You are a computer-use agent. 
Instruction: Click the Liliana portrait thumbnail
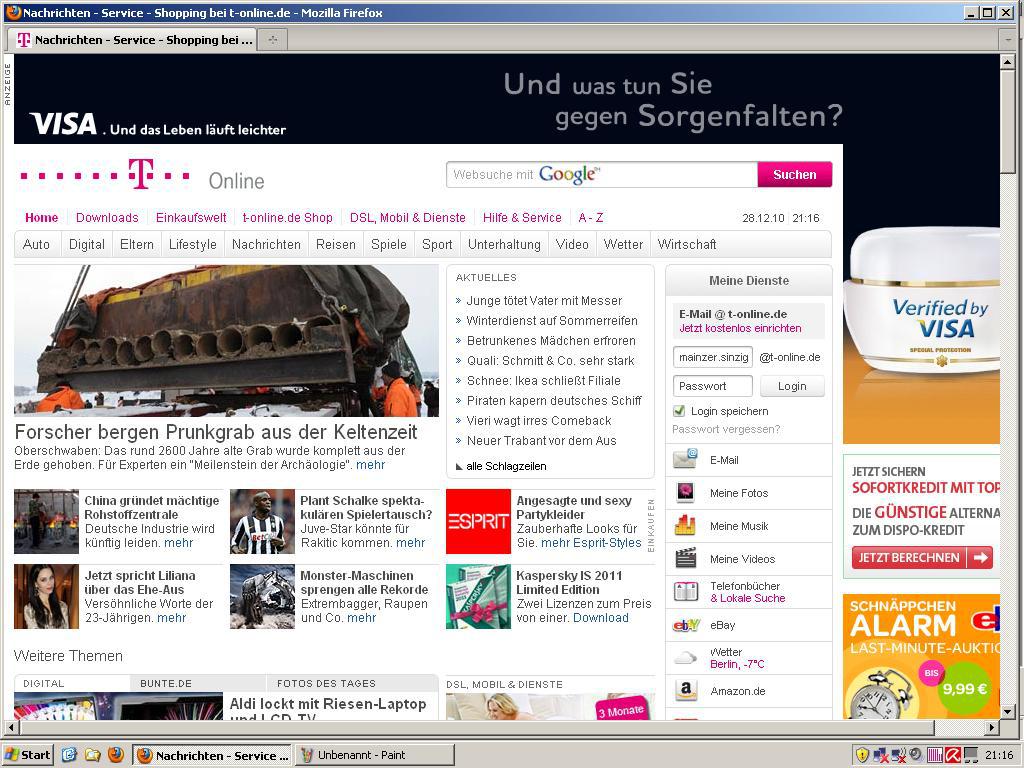tap(46, 596)
